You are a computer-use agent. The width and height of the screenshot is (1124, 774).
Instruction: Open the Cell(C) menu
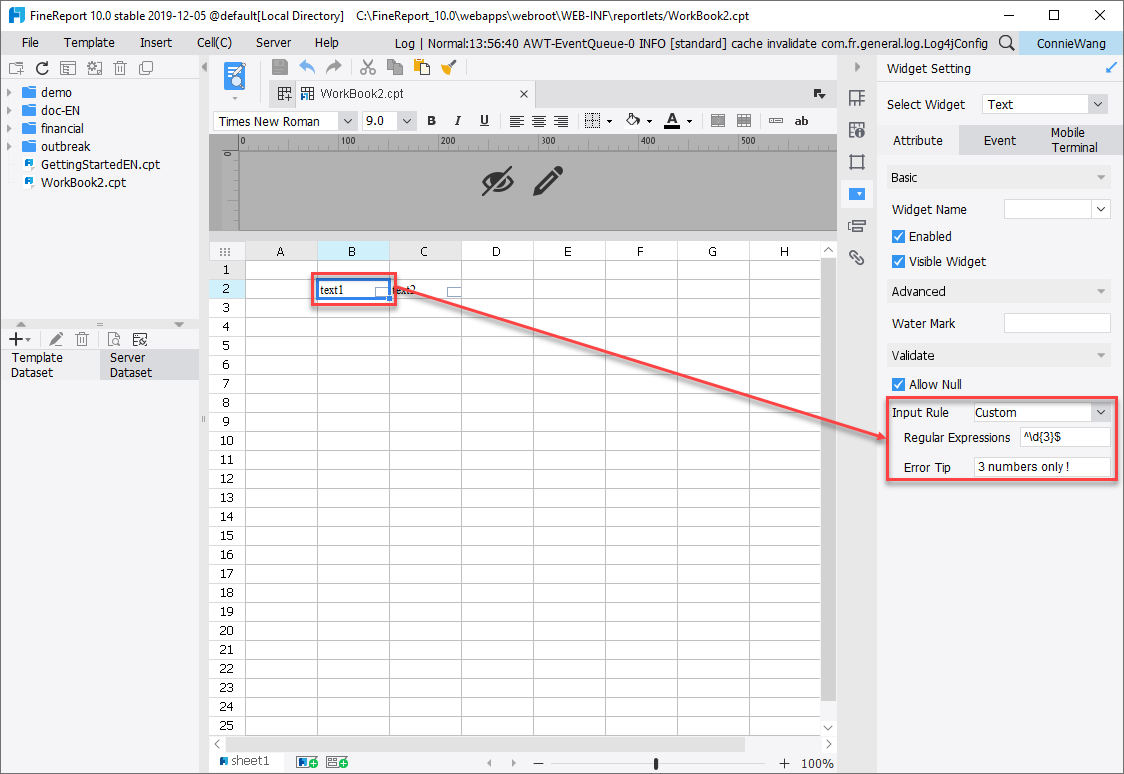[214, 43]
